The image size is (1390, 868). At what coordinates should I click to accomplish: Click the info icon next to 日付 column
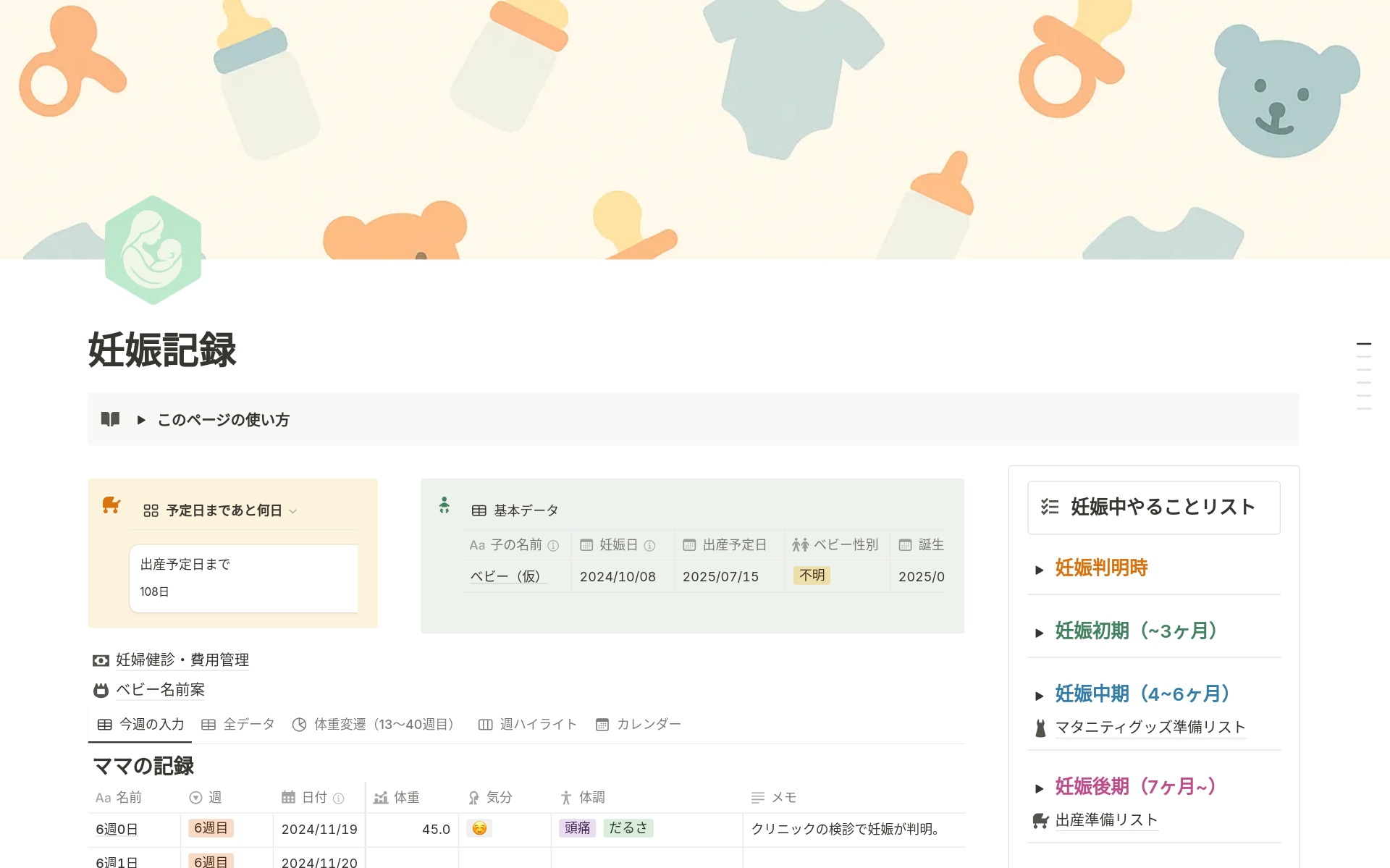pyautogui.click(x=338, y=799)
